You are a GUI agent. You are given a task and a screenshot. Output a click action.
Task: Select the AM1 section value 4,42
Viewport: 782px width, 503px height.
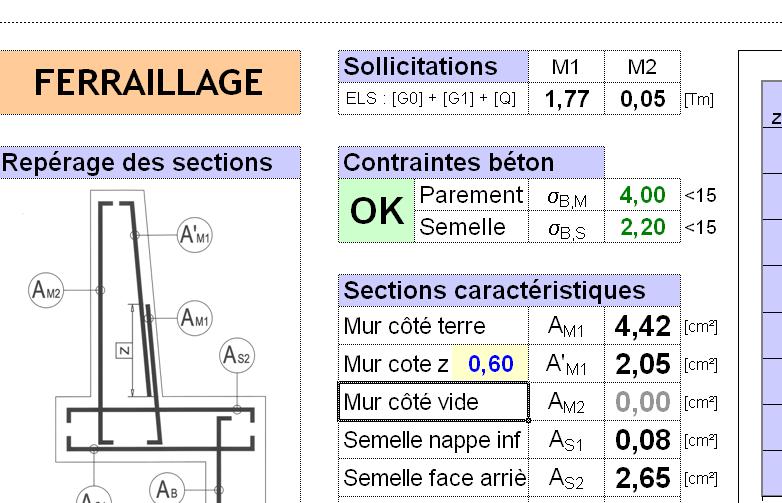pyautogui.click(x=642, y=326)
